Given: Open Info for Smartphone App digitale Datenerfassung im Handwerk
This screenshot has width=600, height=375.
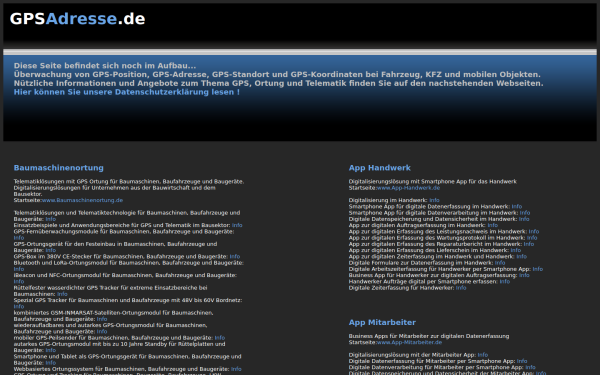Looking at the screenshot, I should pos(517,207).
